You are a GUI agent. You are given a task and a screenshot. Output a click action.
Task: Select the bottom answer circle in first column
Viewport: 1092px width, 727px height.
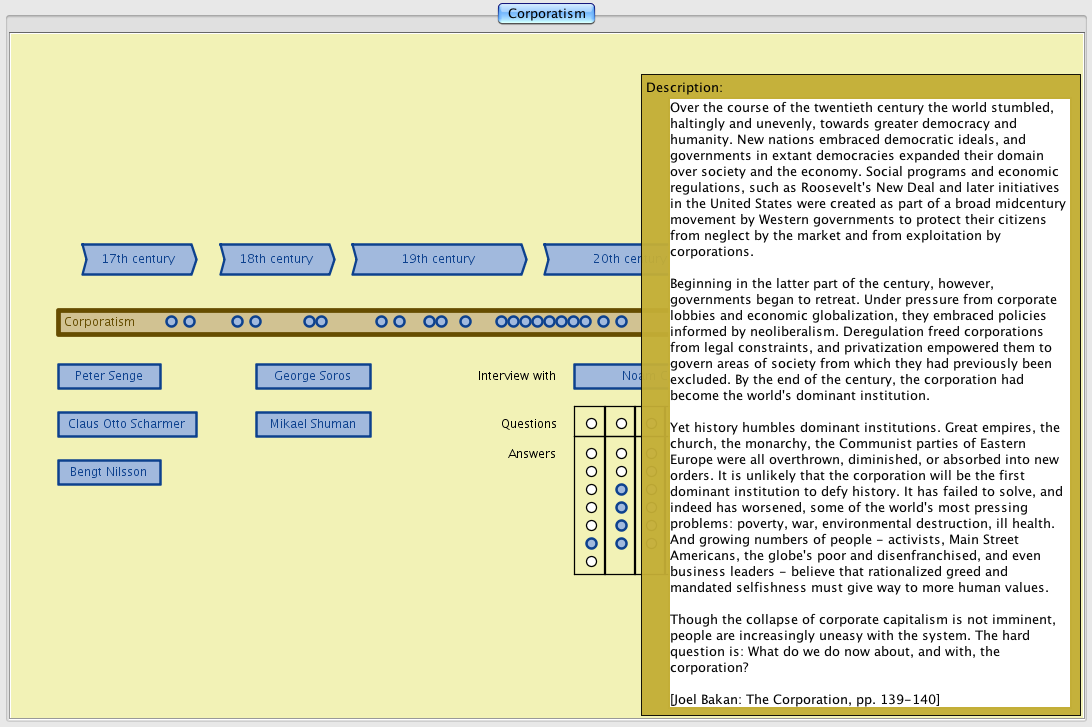591,561
